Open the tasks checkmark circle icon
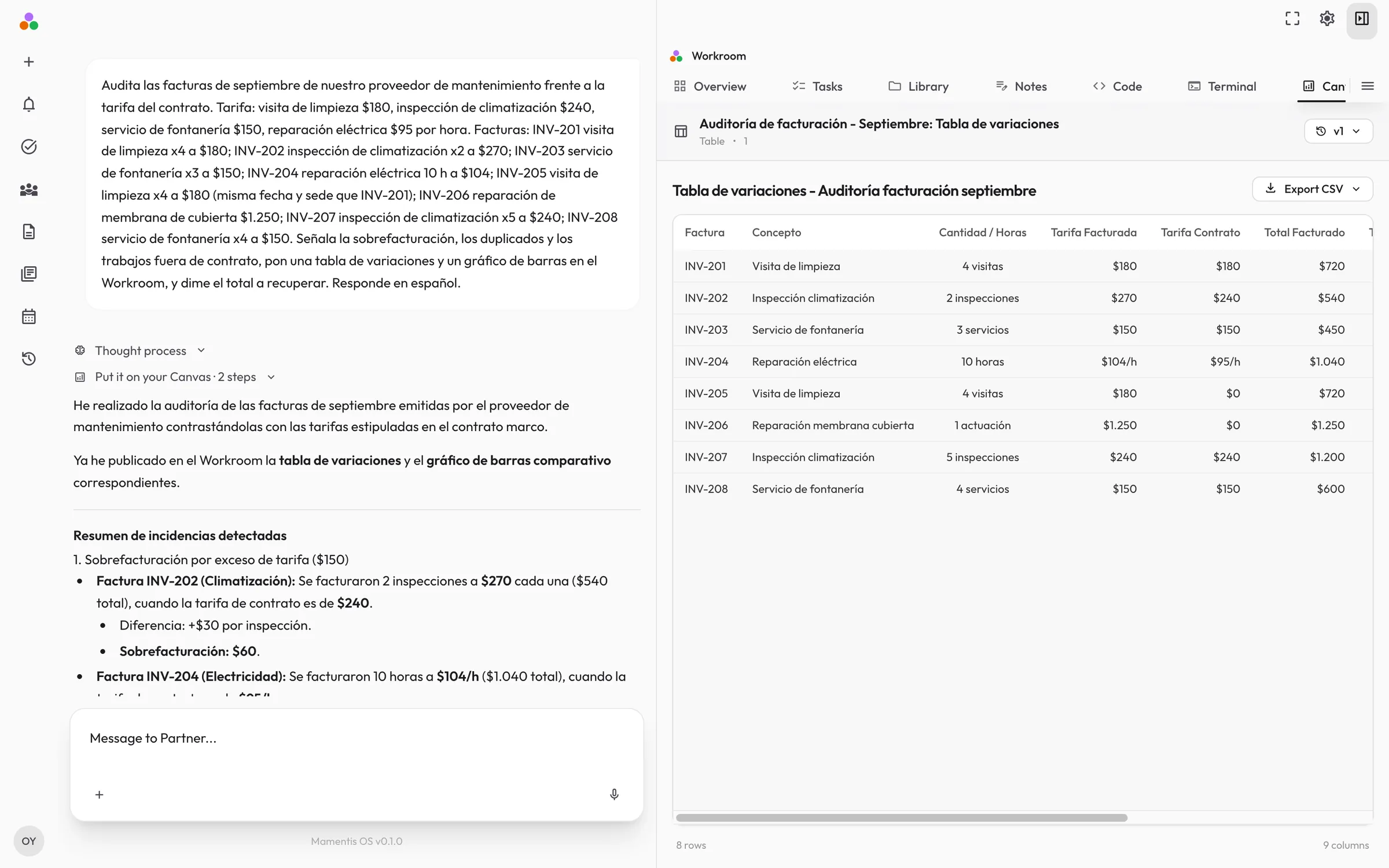Screen dimensions: 1389x868 (28, 147)
